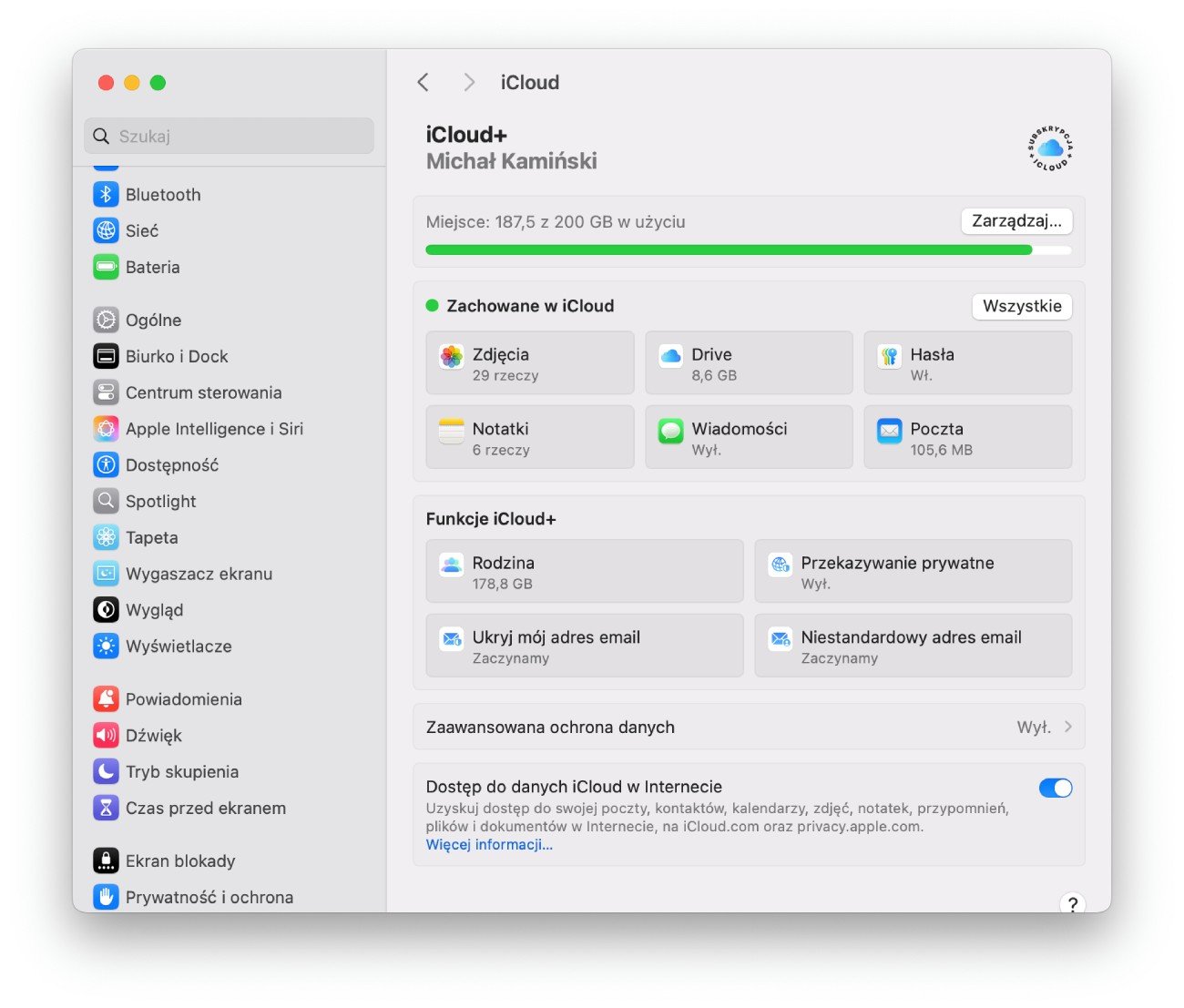Screen dimensions: 1184x1008
Task: Click the Poczta envelope icon
Action: pyautogui.click(x=889, y=431)
